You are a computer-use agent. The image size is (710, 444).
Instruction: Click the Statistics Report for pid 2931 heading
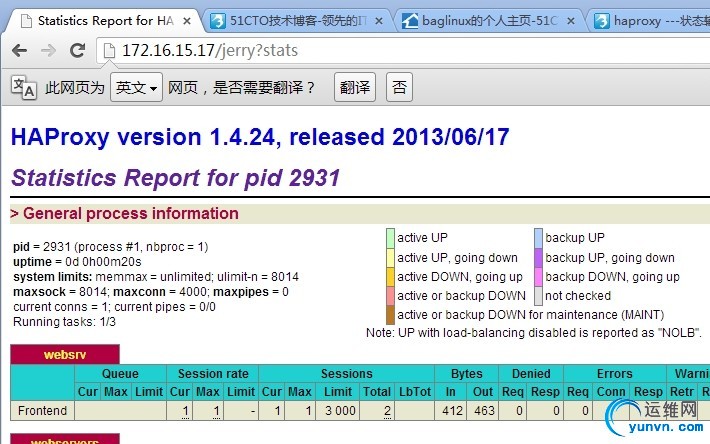pos(175,177)
